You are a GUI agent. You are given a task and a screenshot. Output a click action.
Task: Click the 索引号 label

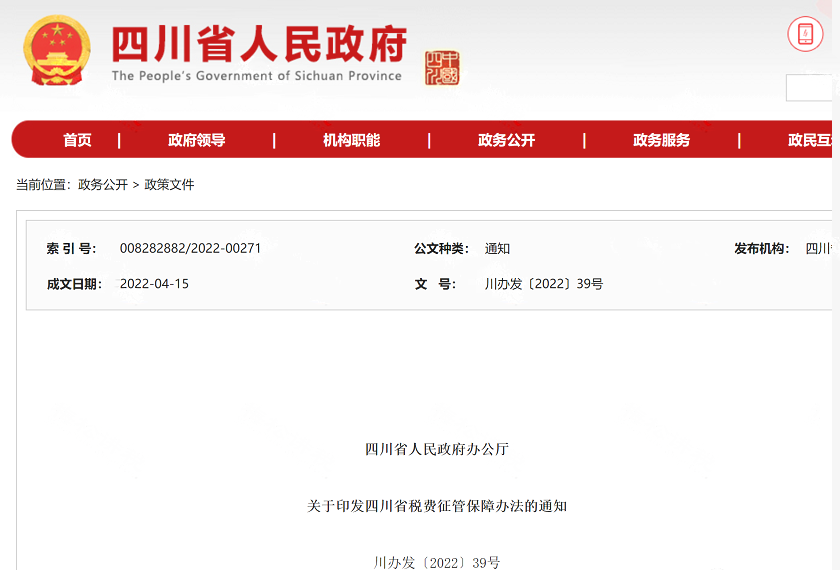point(71,249)
